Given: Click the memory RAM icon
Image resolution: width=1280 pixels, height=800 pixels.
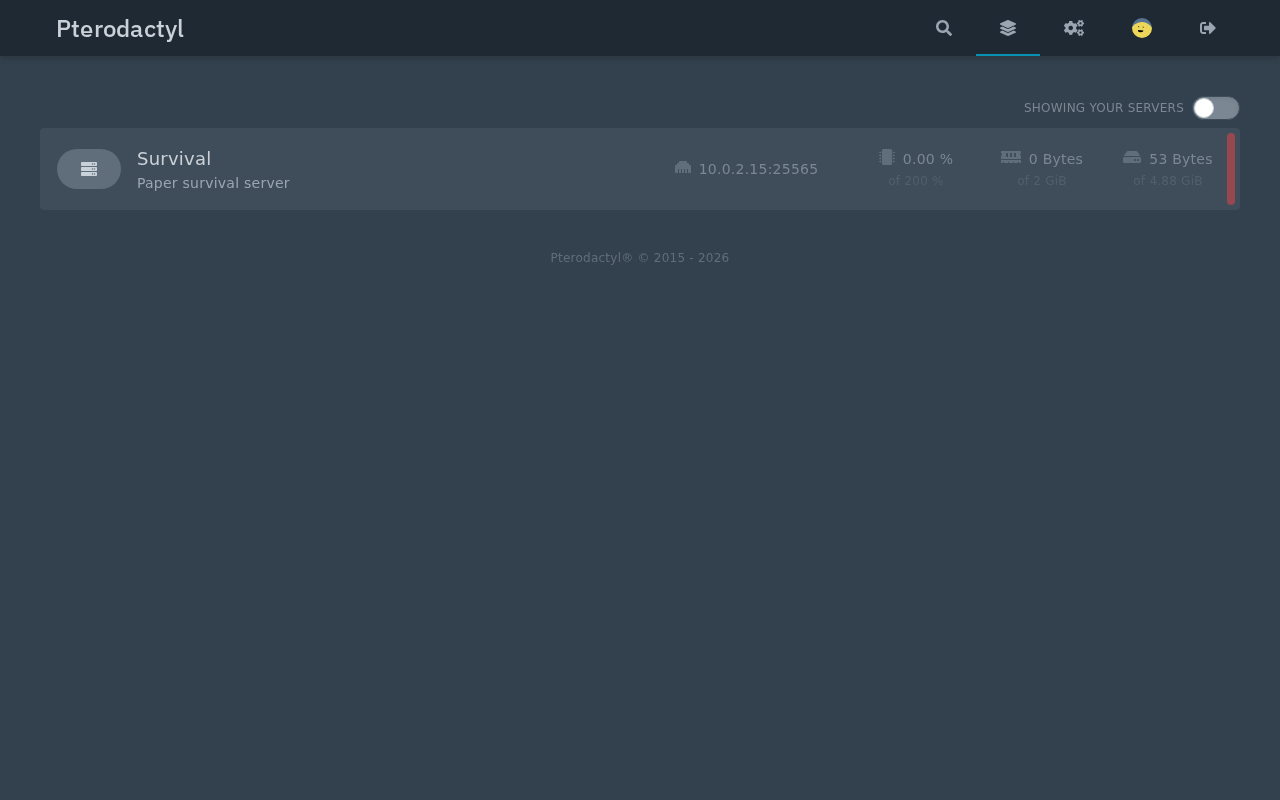Looking at the screenshot, I should click(1011, 157).
